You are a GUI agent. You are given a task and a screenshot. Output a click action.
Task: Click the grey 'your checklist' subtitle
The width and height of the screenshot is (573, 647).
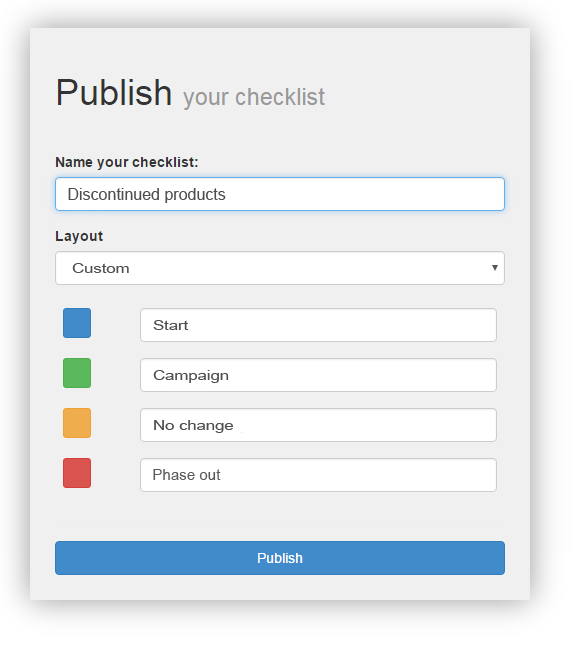coord(254,98)
